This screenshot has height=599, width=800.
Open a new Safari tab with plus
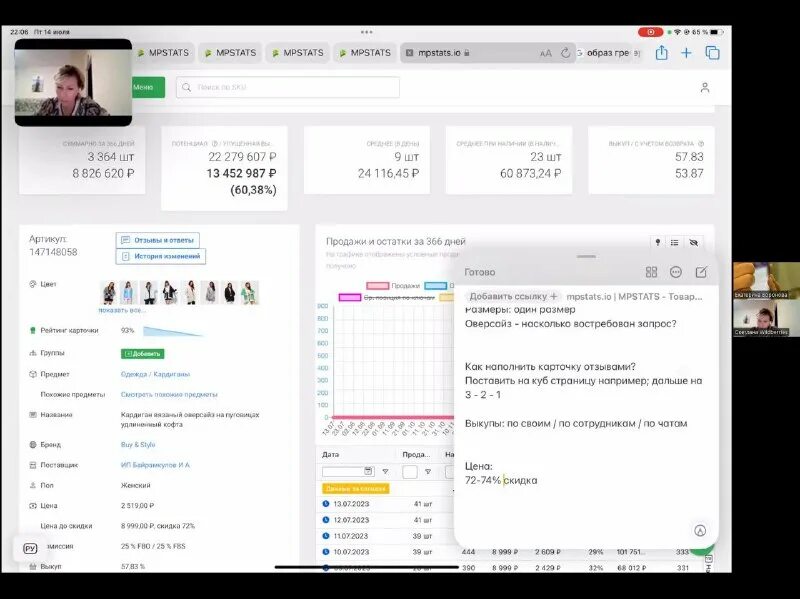pos(686,53)
